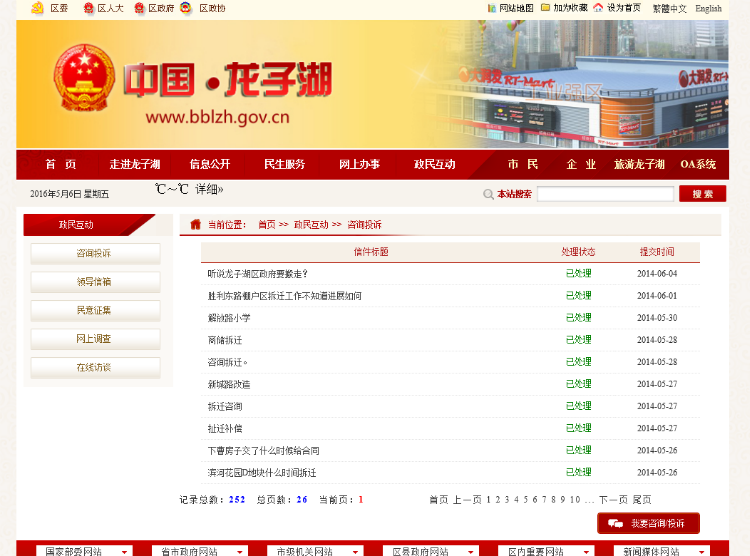Open OA系统 navigation item
The height and width of the screenshot is (556, 750).
pos(698,165)
